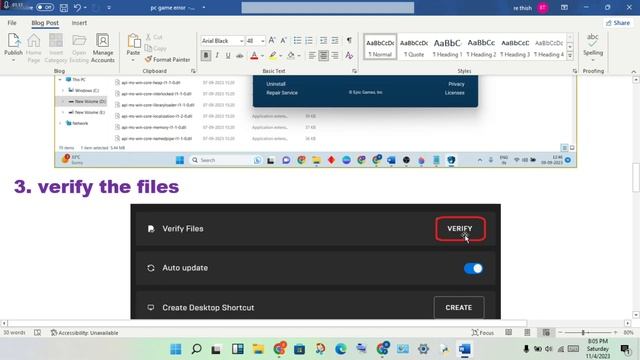
Task: Toggle Italic formatting
Action: pos(217,56)
